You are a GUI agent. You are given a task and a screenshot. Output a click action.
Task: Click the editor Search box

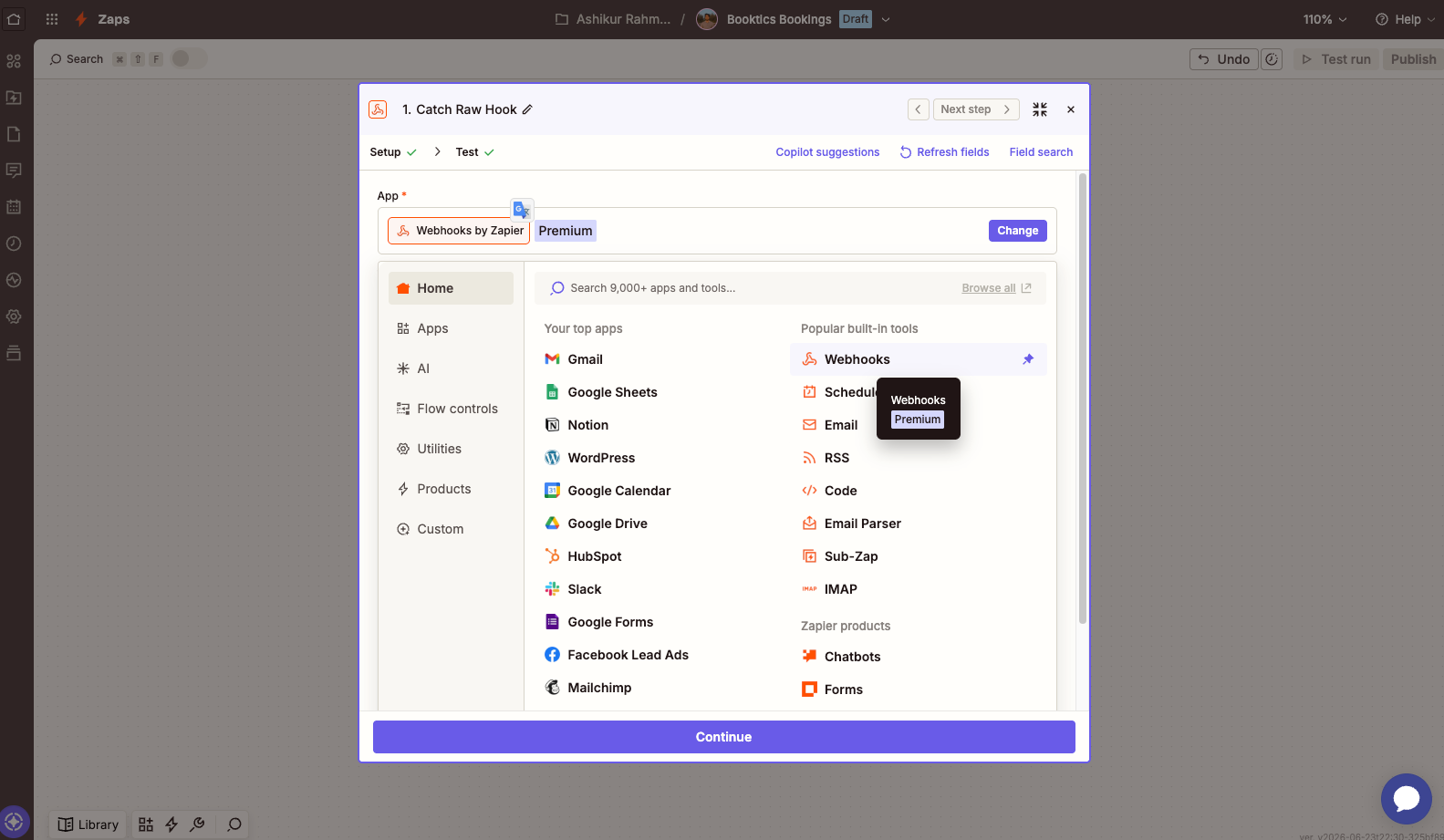[x=106, y=59]
